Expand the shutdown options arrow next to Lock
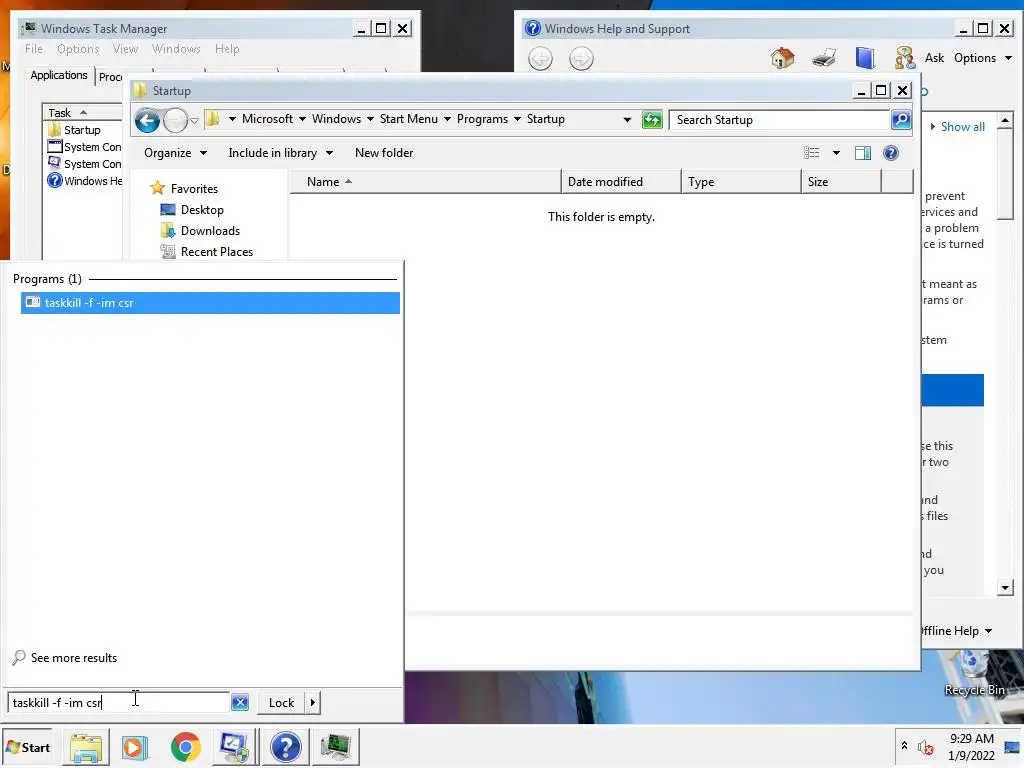The width and height of the screenshot is (1024, 768). click(313, 703)
